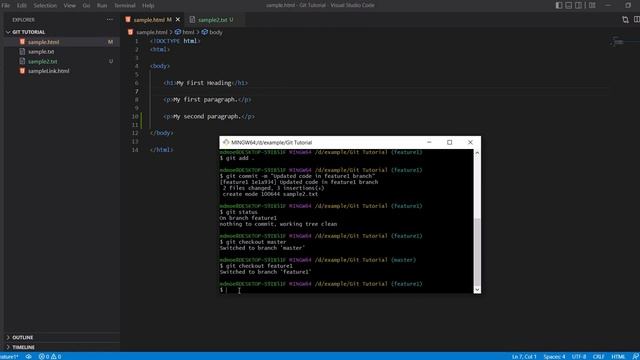
Task: Click the Git Bash command prompt input line
Action: 346,290
